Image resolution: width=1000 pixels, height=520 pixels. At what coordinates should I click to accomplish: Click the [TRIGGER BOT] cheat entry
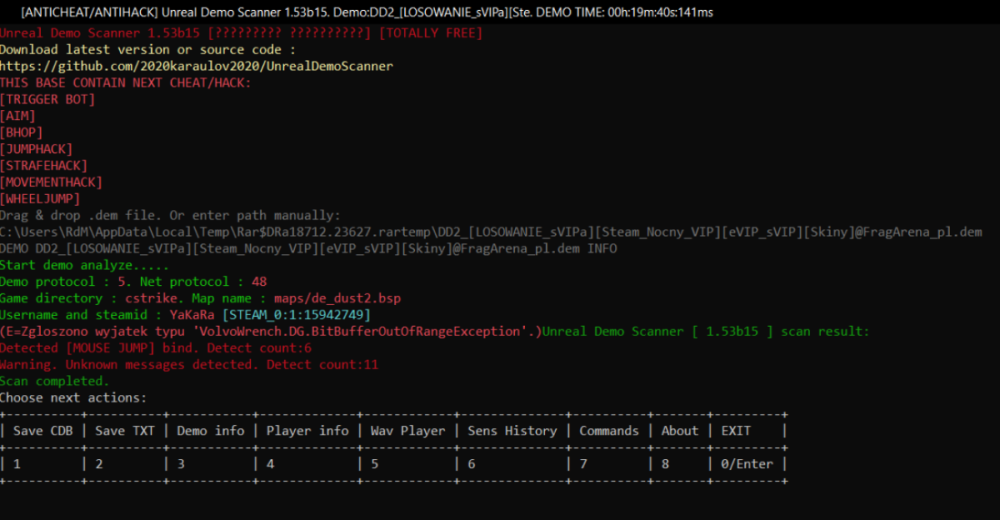click(48, 99)
